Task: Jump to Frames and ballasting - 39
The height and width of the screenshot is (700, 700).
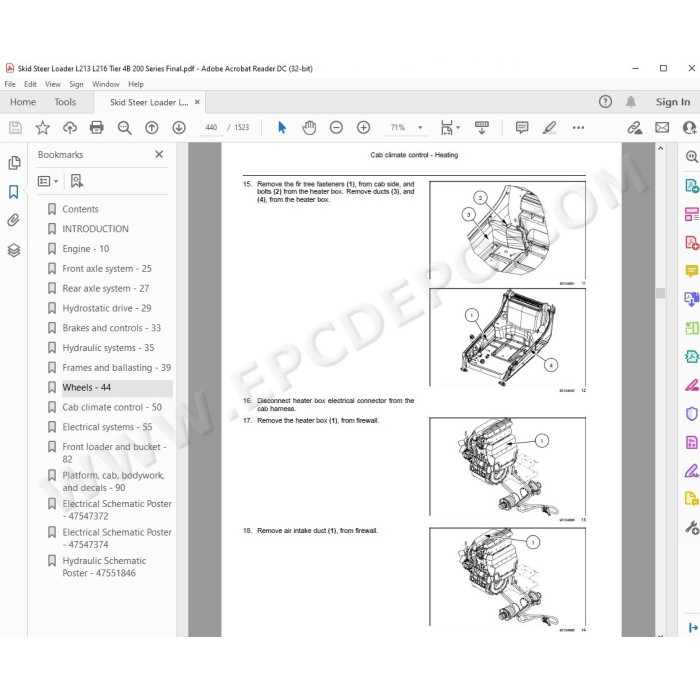Action: point(117,367)
